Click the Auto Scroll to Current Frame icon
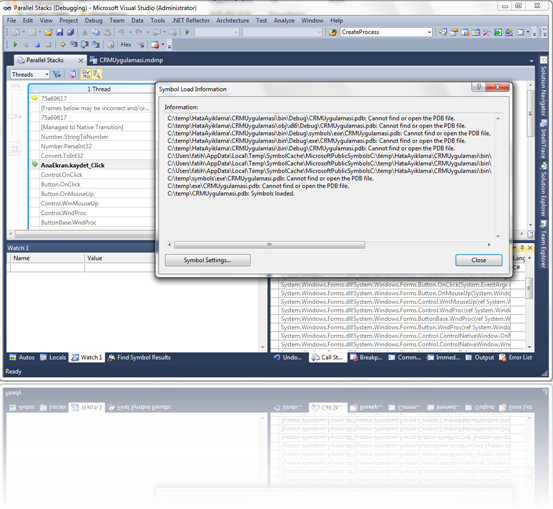Viewport: 553px width, 509px height. click(86, 74)
